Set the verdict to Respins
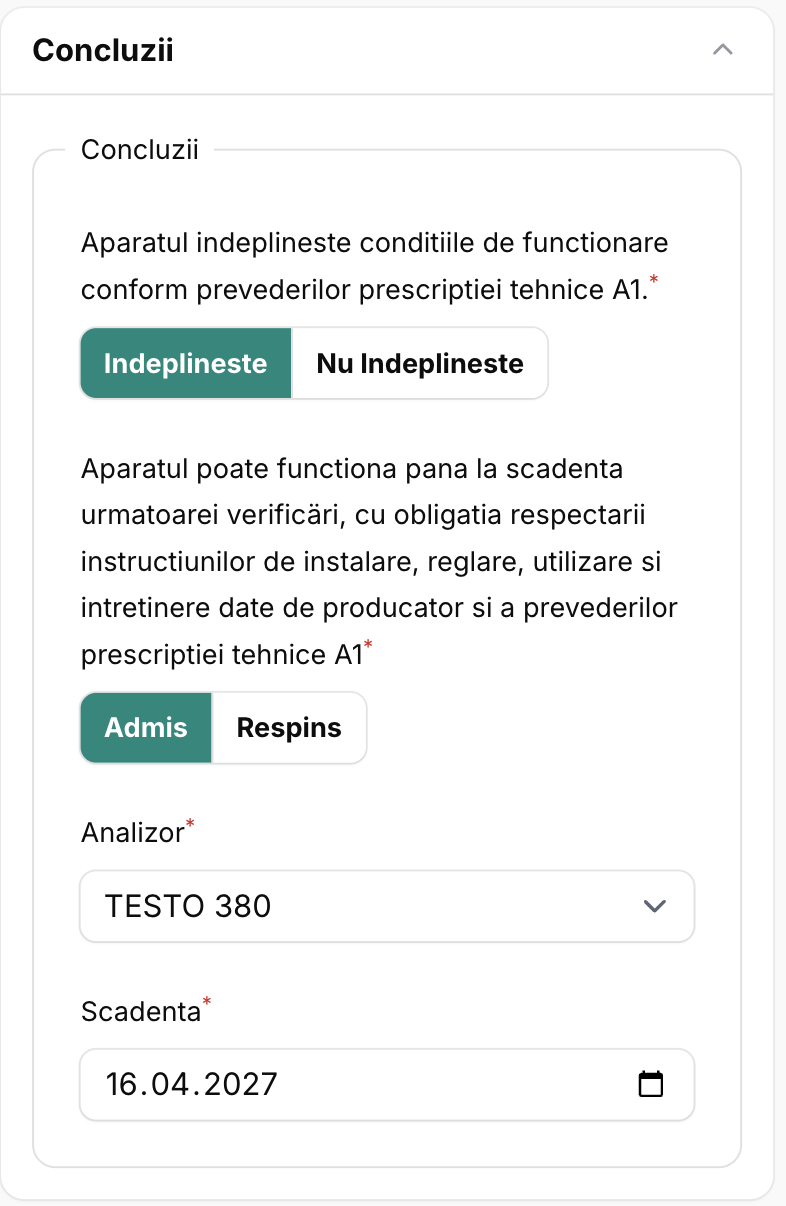 coord(289,727)
